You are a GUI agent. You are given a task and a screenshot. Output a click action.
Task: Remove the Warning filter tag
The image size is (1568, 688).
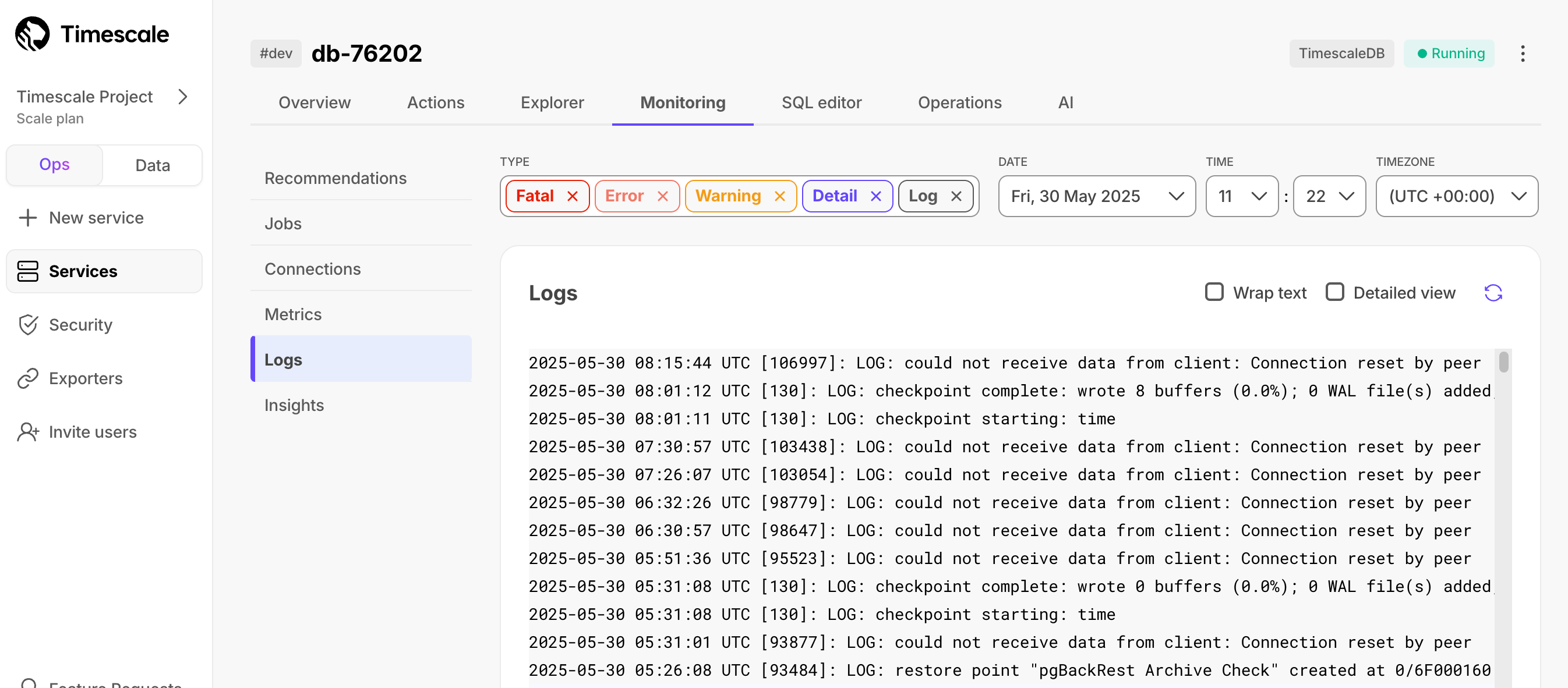coord(780,197)
